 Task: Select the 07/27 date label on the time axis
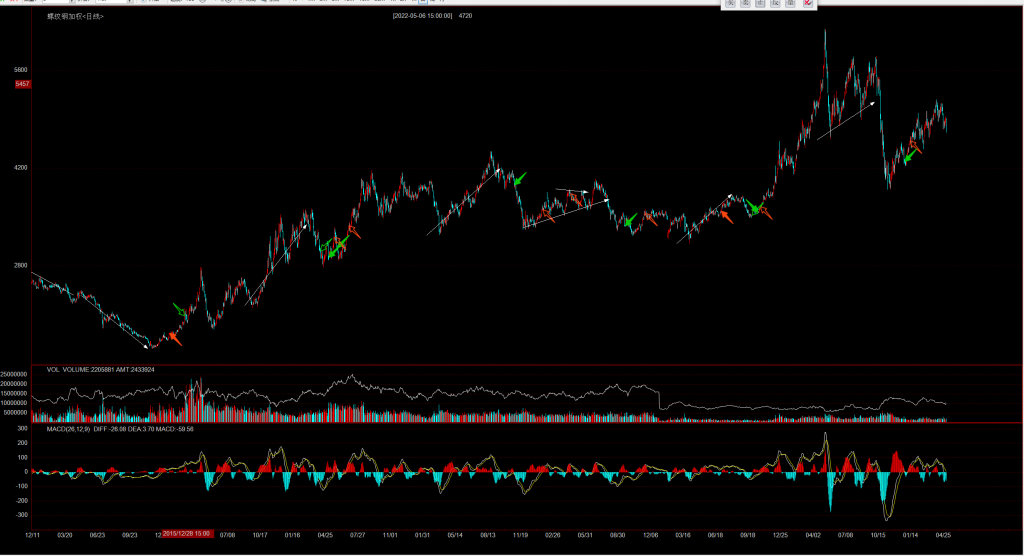357,535
